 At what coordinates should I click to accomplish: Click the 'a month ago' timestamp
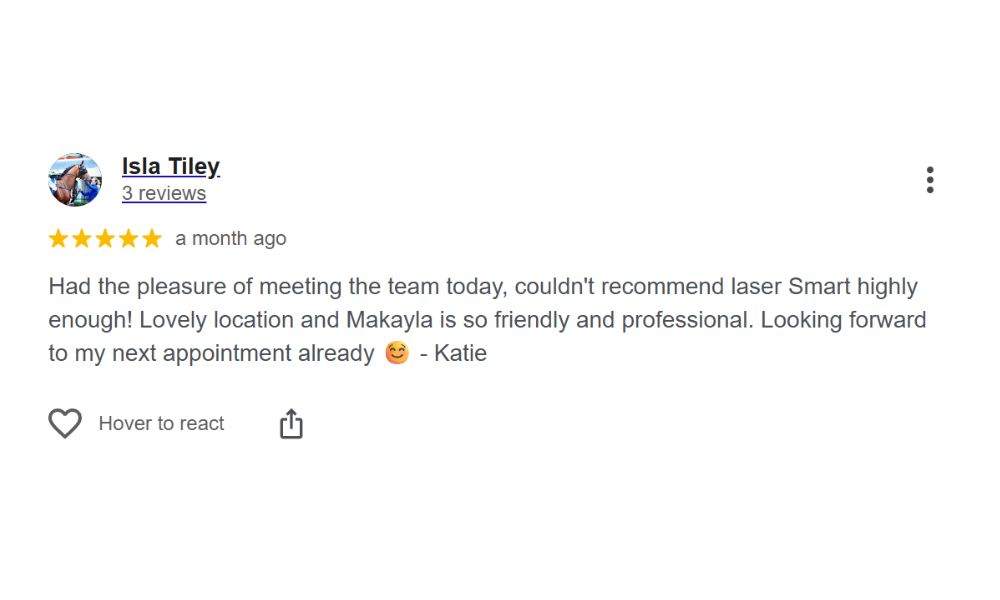coord(231,238)
